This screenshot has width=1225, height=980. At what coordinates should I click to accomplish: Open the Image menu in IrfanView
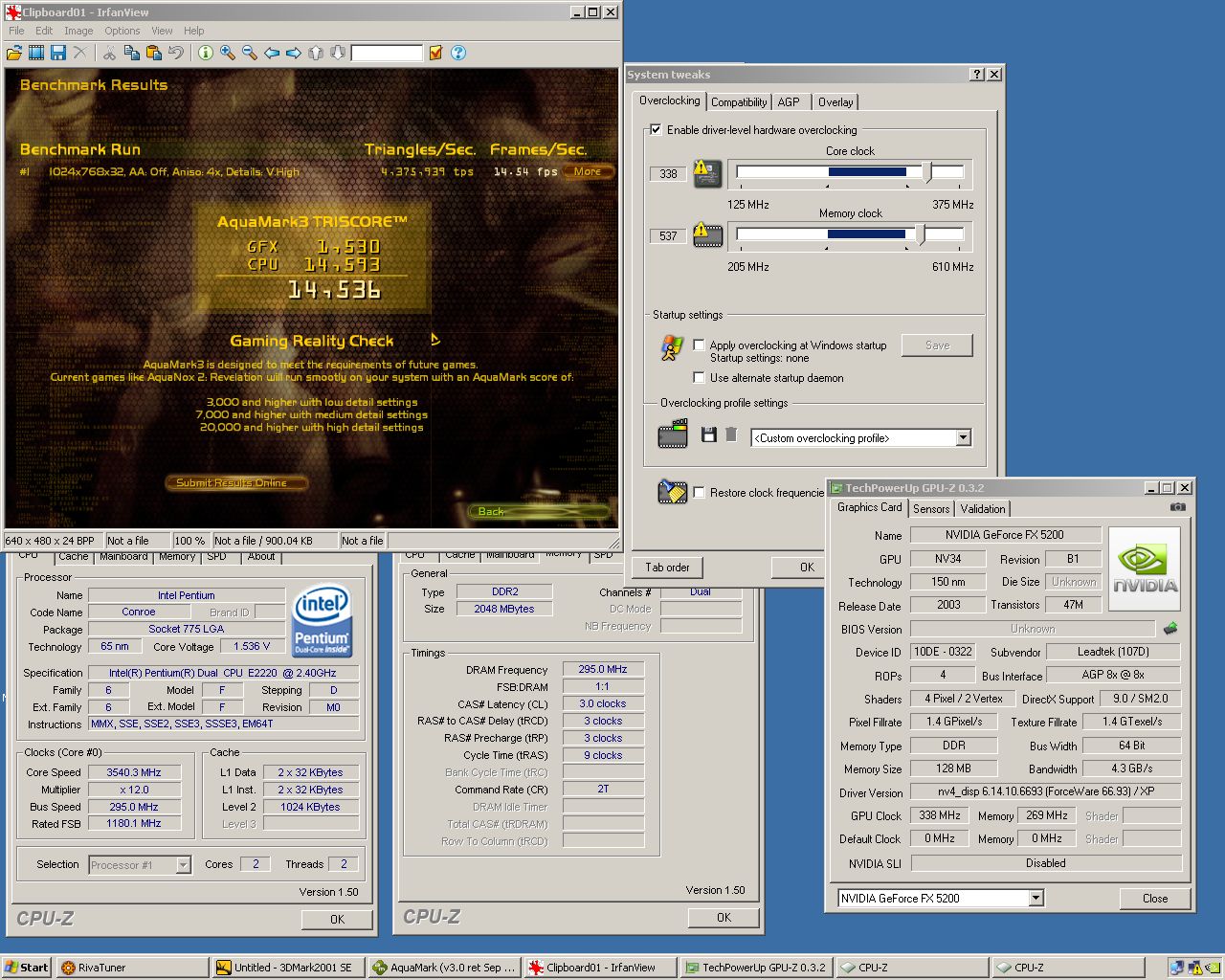[x=78, y=31]
